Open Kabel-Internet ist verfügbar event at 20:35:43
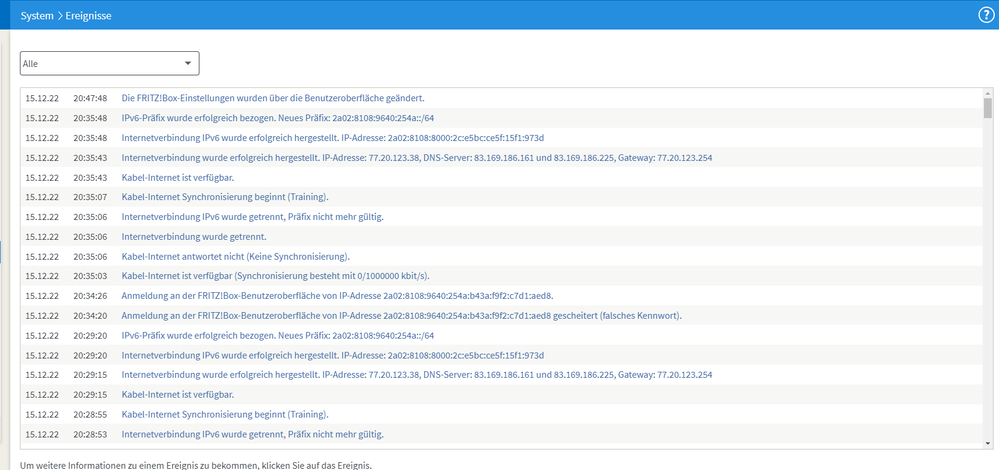This screenshot has width=999, height=470. coord(178,178)
